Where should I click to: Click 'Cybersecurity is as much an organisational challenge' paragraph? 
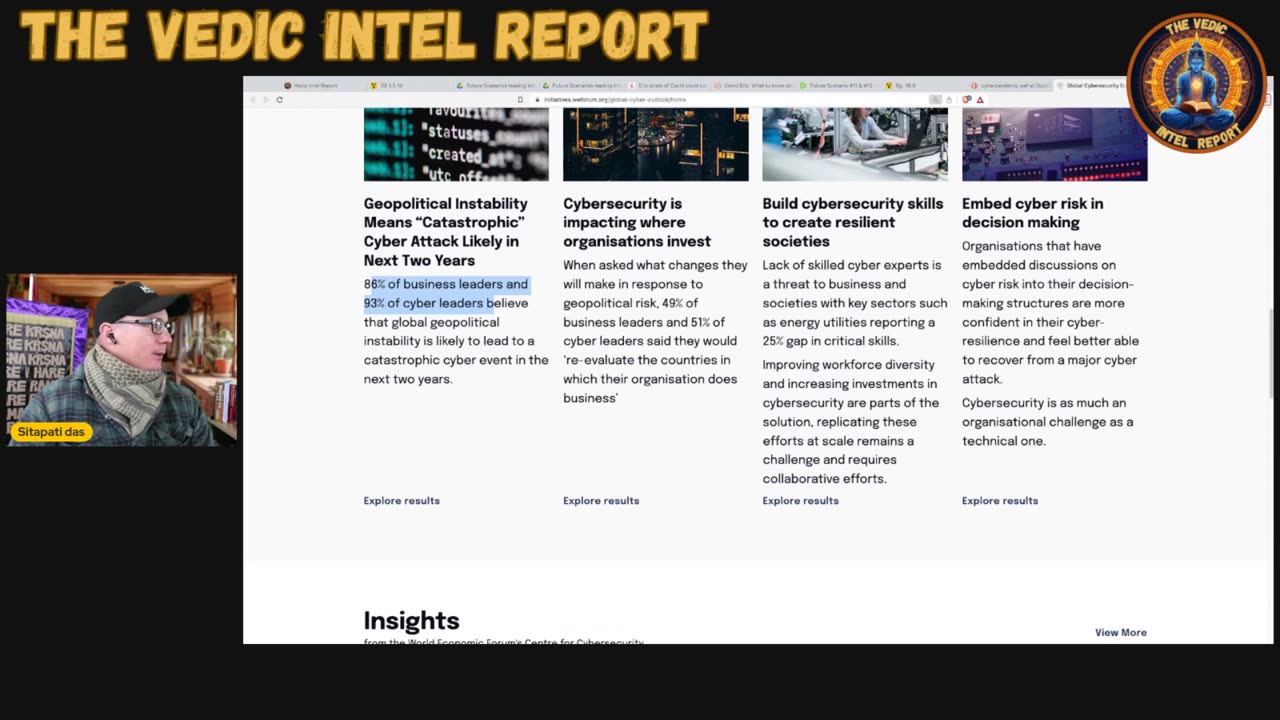pos(1048,422)
